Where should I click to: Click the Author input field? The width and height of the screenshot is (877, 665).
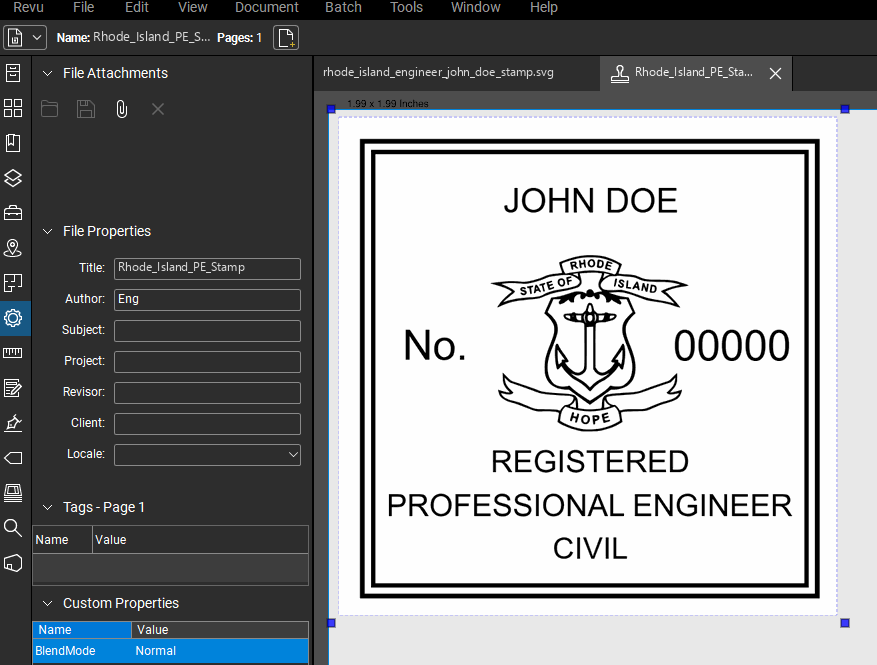tap(208, 300)
